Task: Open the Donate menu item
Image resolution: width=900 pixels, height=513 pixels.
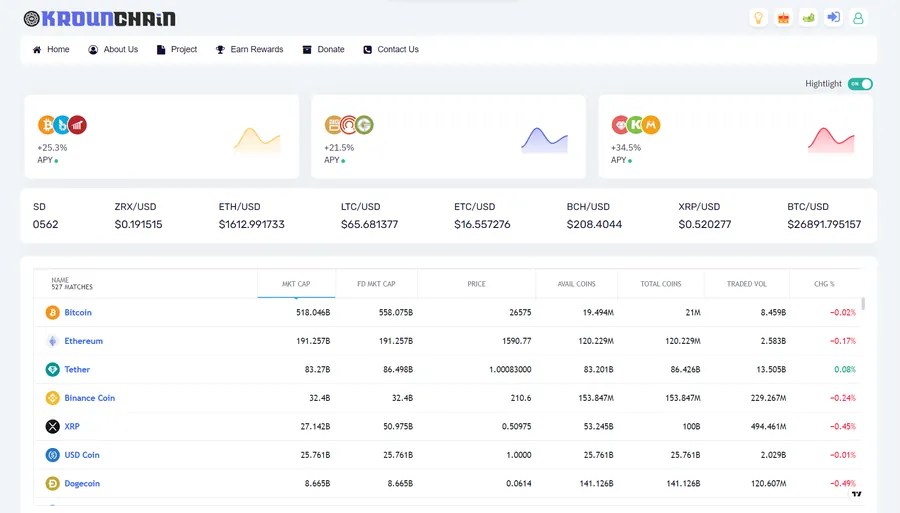Action: pyautogui.click(x=324, y=49)
